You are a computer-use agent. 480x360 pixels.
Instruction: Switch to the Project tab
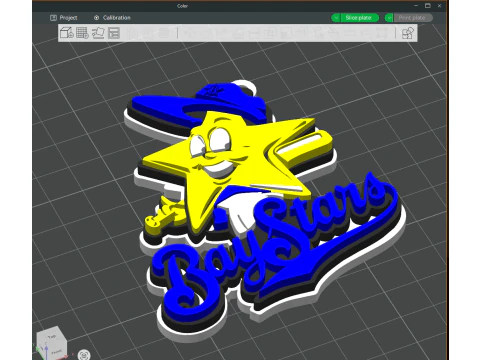click(x=64, y=18)
